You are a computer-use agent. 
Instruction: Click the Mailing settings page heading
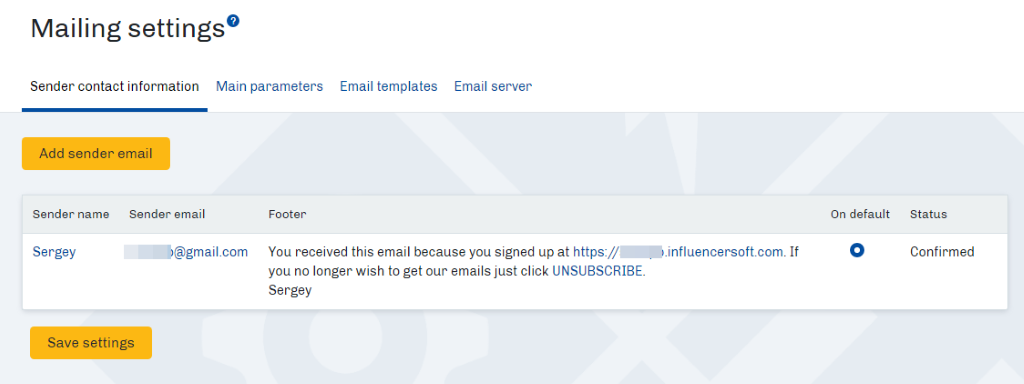point(127,29)
